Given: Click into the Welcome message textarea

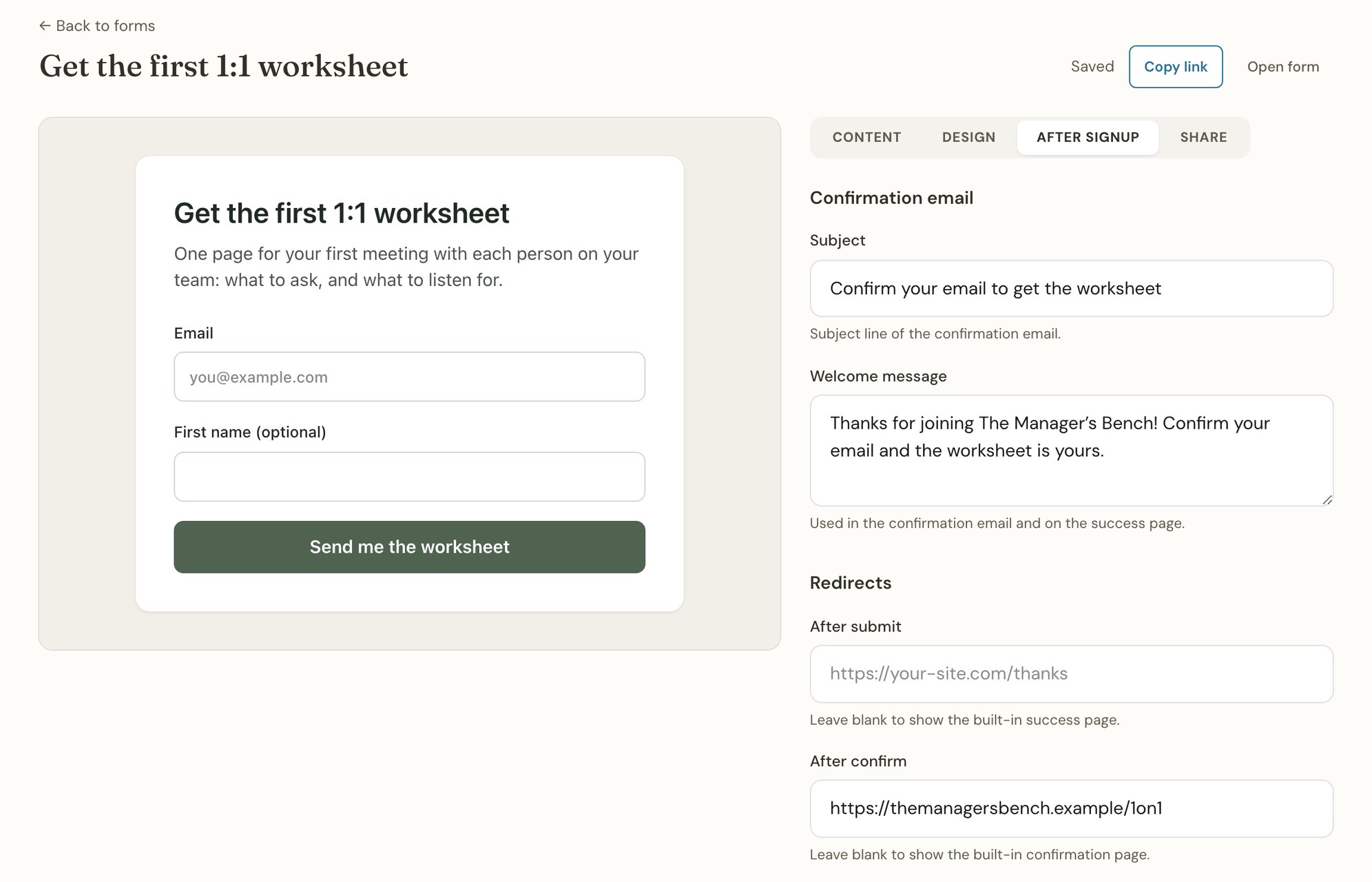Looking at the screenshot, I should coord(1071,450).
